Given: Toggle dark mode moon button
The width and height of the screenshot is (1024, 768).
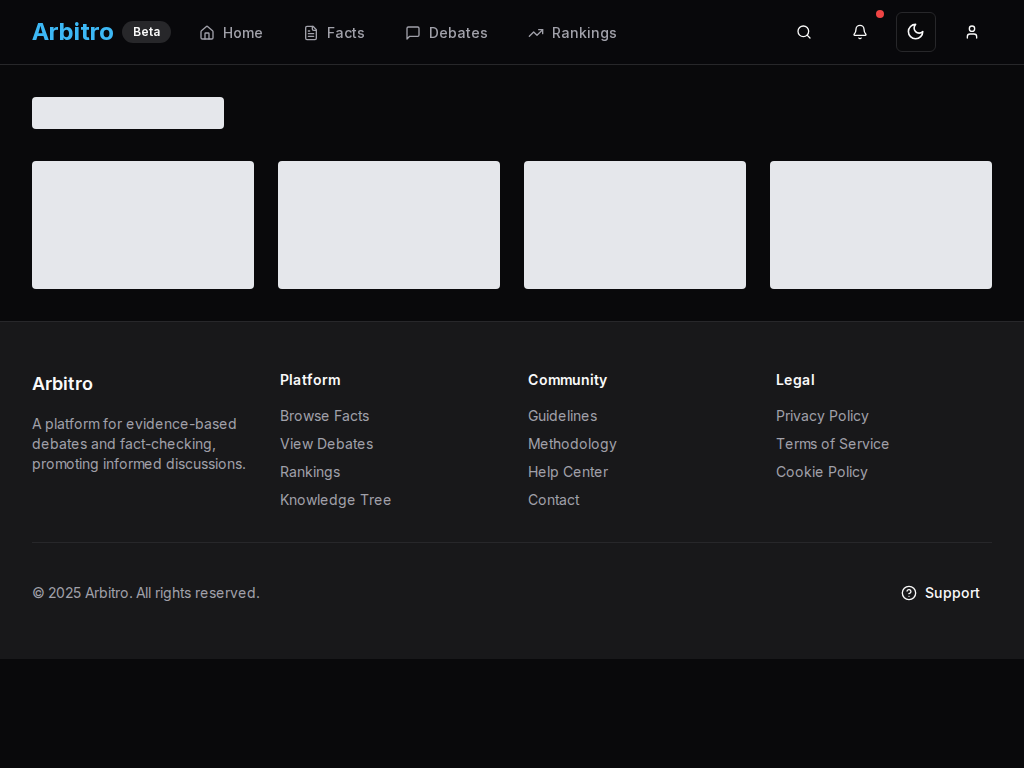Looking at the screenshot, I should [x=916, y=32].
